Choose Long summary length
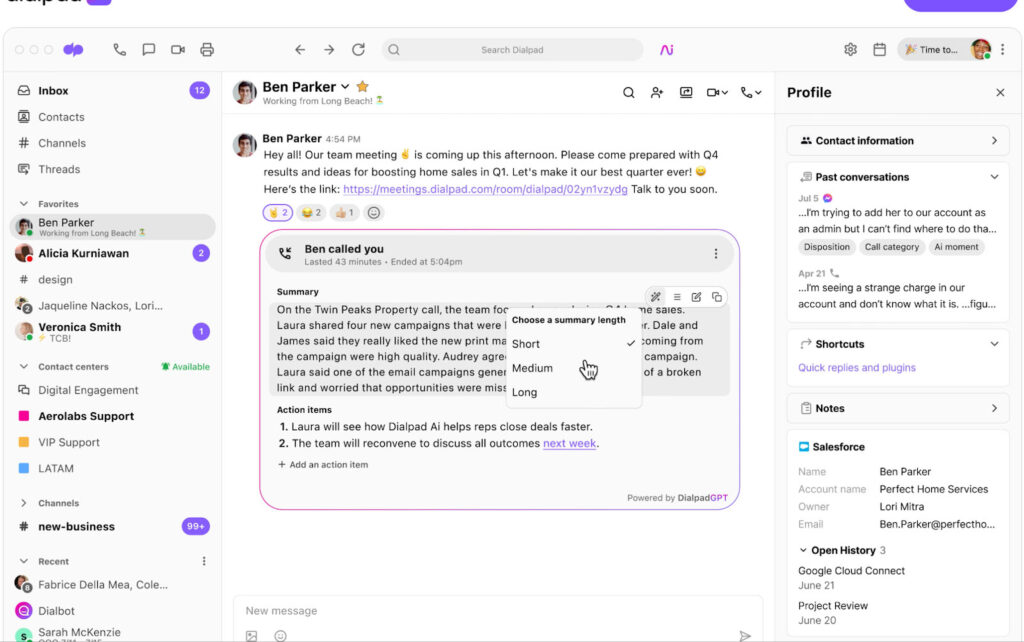The width and height of the screenshot is (1024, 642). (524, 392)
